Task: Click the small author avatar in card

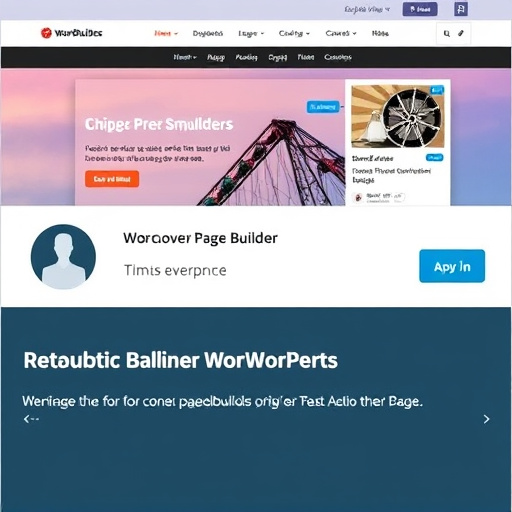Action: pos(358,197)
